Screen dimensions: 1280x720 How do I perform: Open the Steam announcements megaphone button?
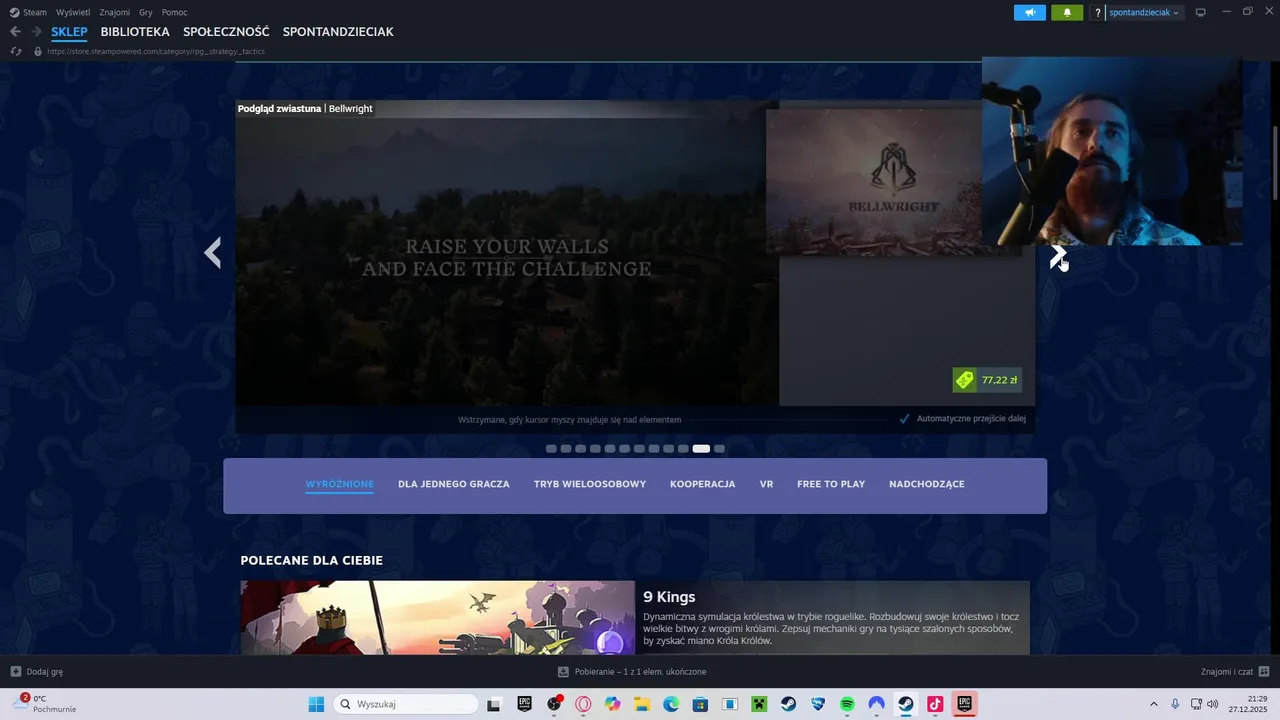point(1029,12)
